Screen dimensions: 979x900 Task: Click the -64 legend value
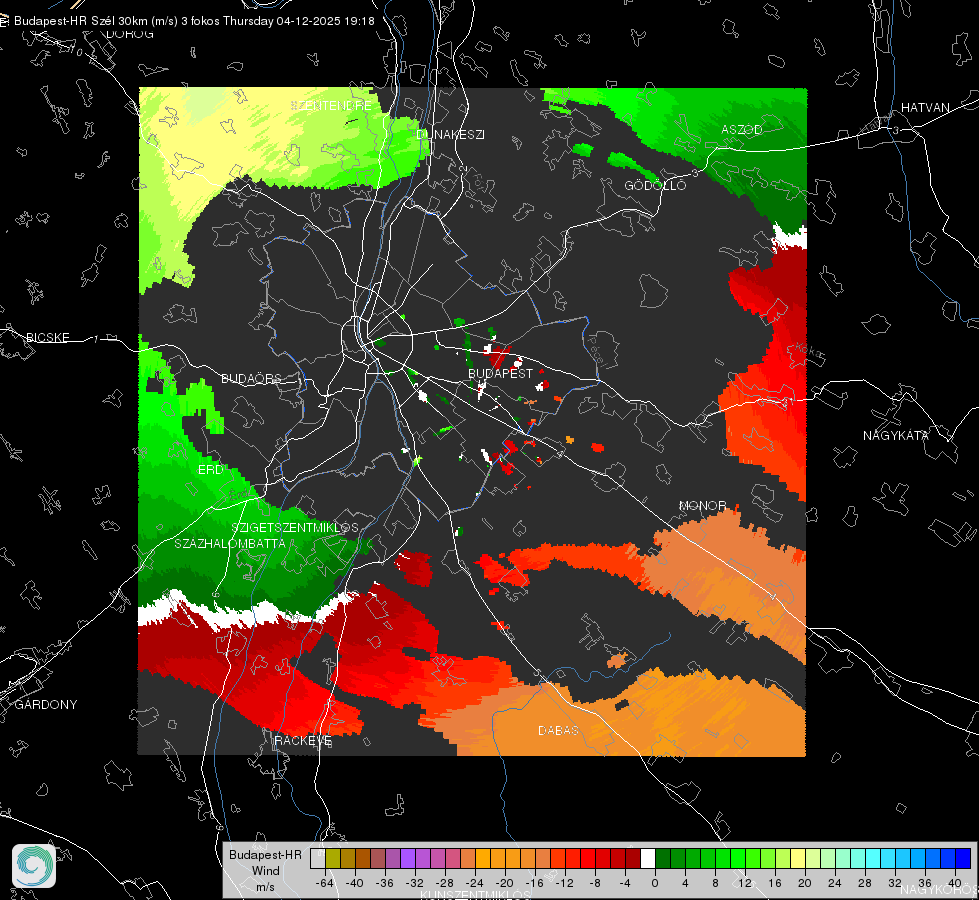[x=325, y=883]
